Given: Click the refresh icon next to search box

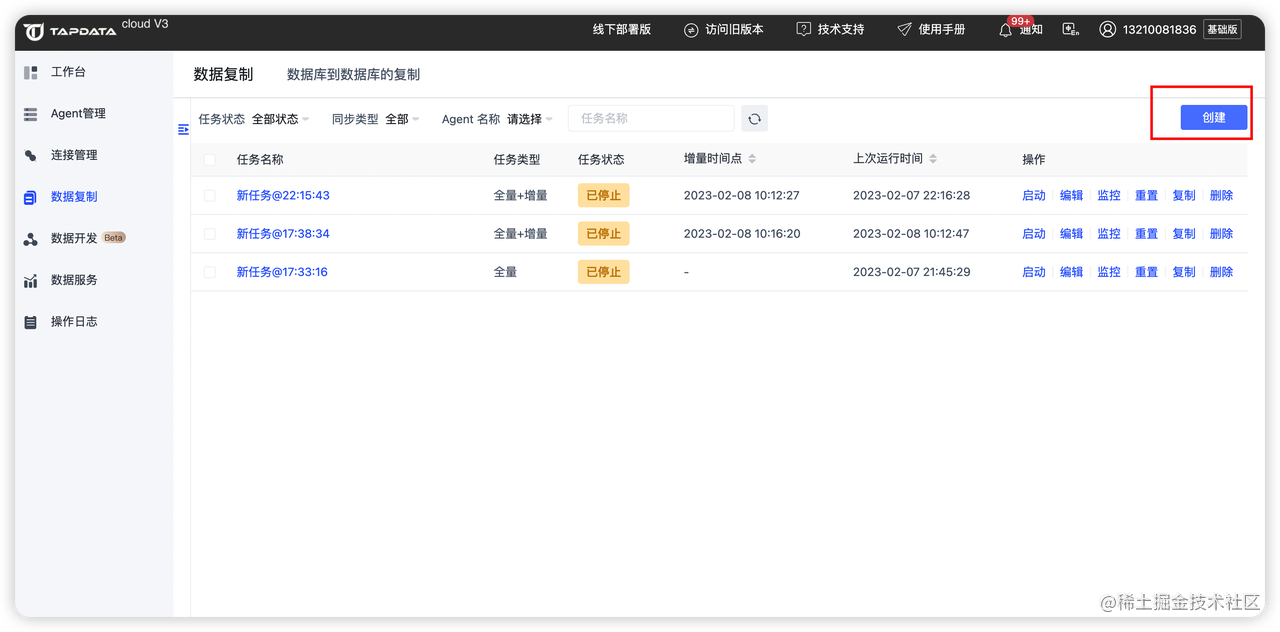Looking at the screenshot, I should (754, 119).
